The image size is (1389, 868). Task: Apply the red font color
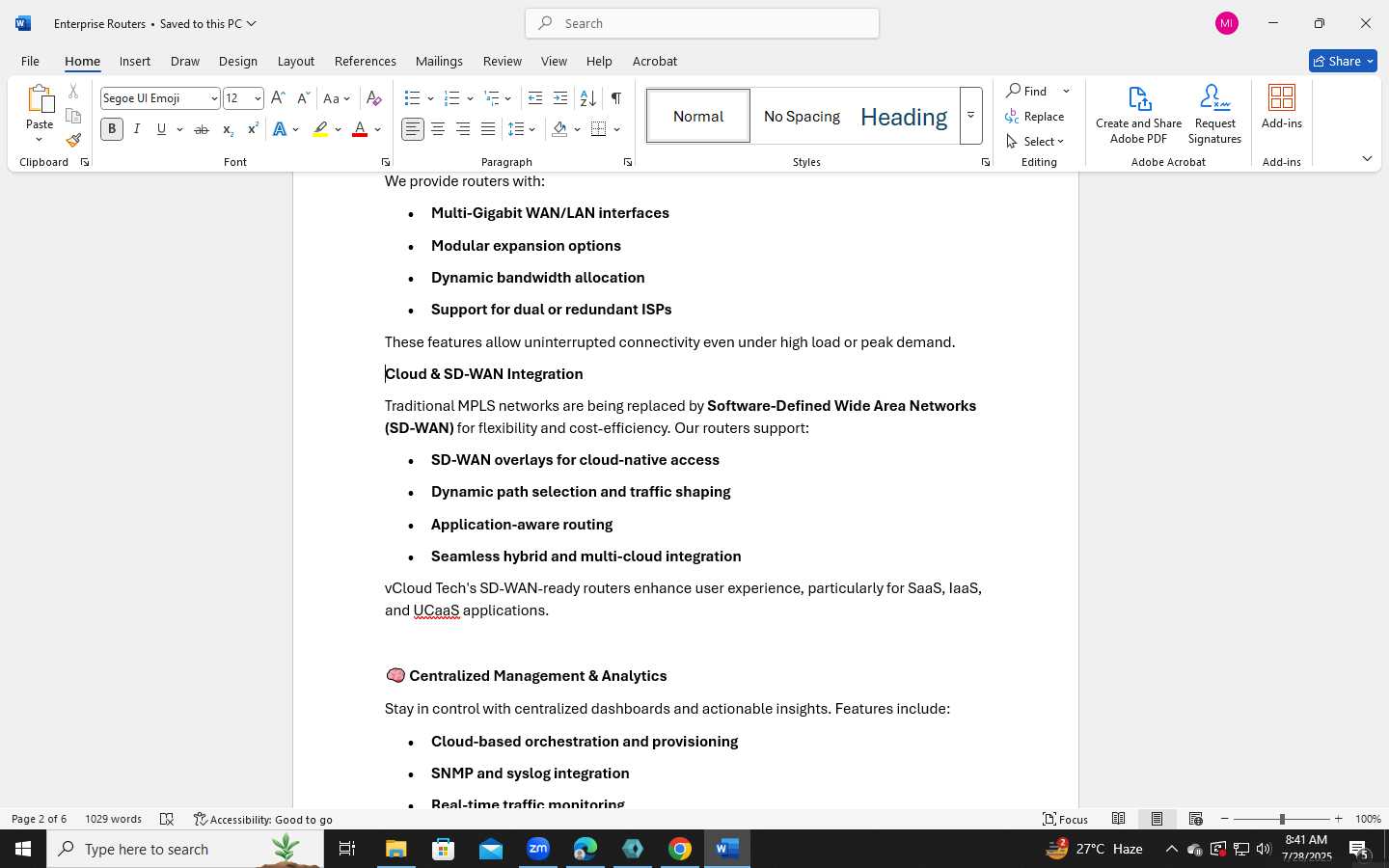click(x=360, y=129)
